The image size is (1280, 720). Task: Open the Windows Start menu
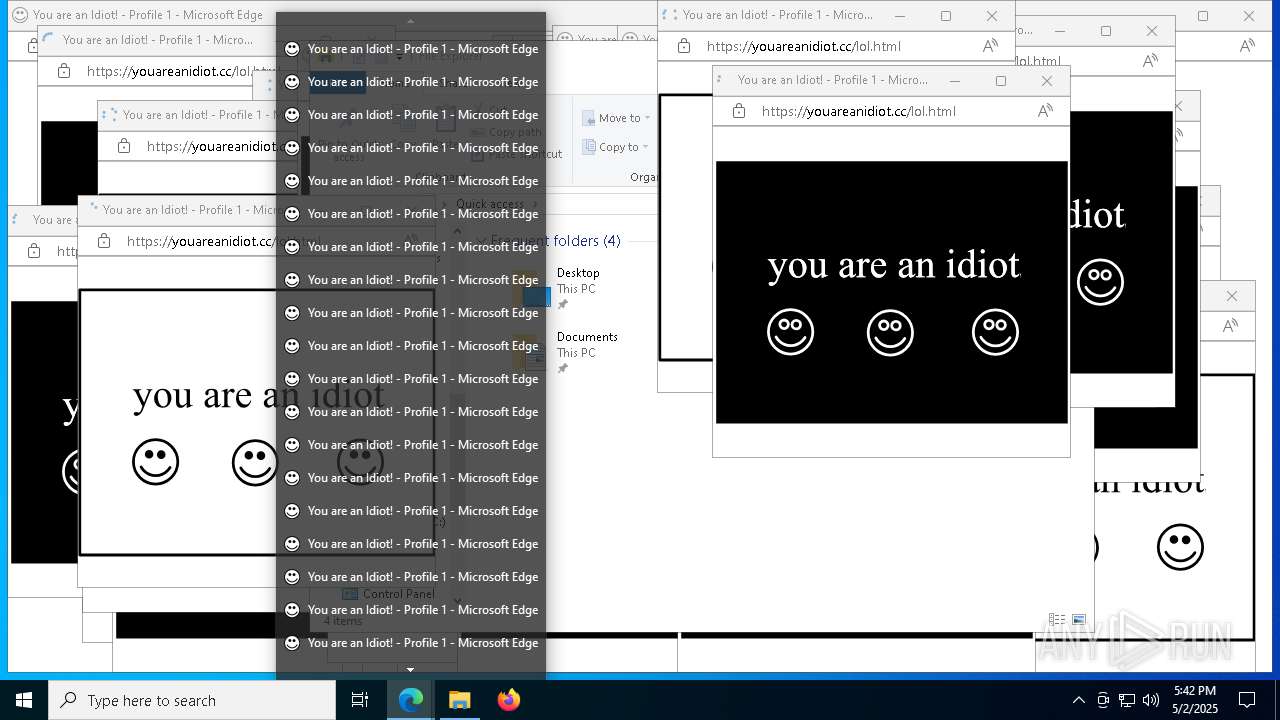[24, 700]
